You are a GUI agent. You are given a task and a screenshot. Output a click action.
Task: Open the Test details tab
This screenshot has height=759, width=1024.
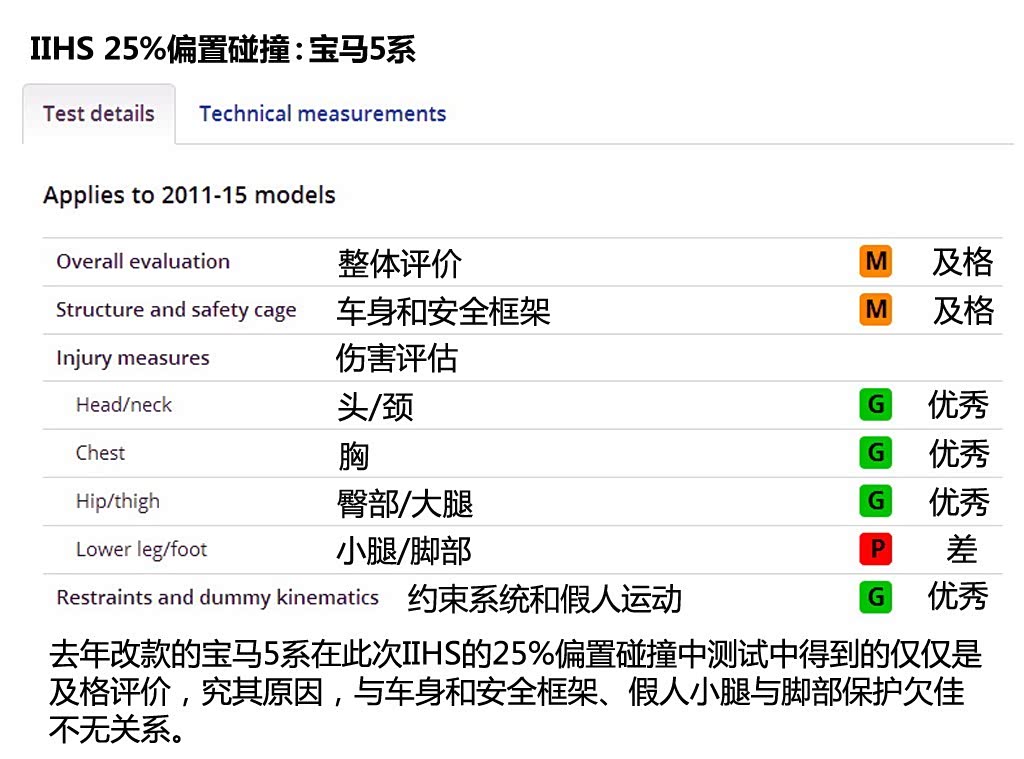[x=99, y=114]
